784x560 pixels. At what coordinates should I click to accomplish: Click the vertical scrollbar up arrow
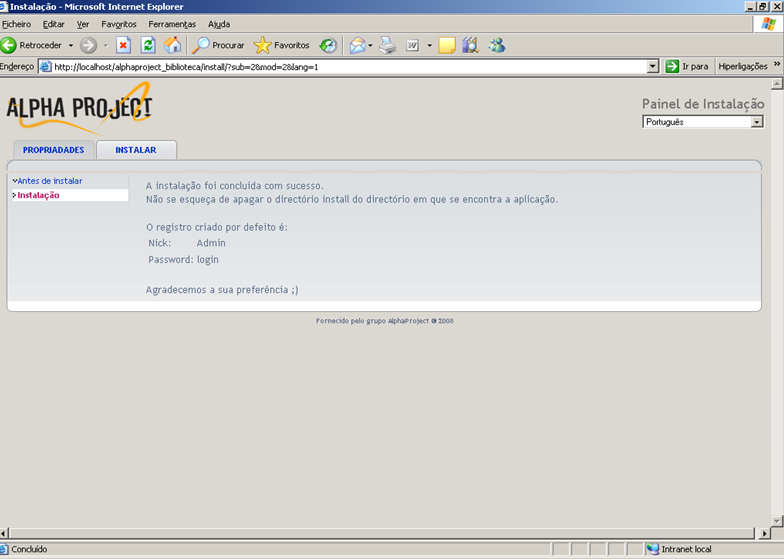776,84
